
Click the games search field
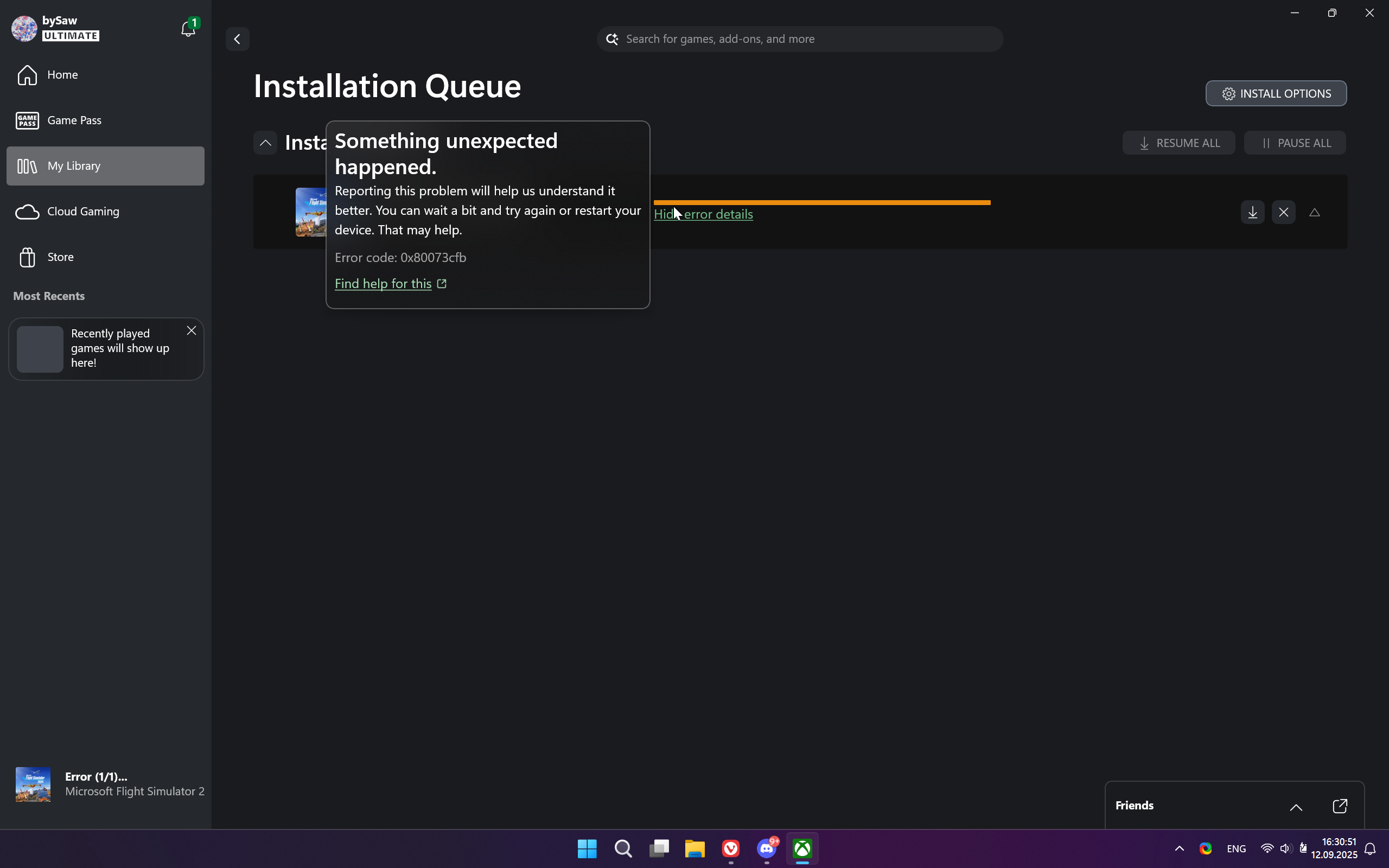coord(804,39)
